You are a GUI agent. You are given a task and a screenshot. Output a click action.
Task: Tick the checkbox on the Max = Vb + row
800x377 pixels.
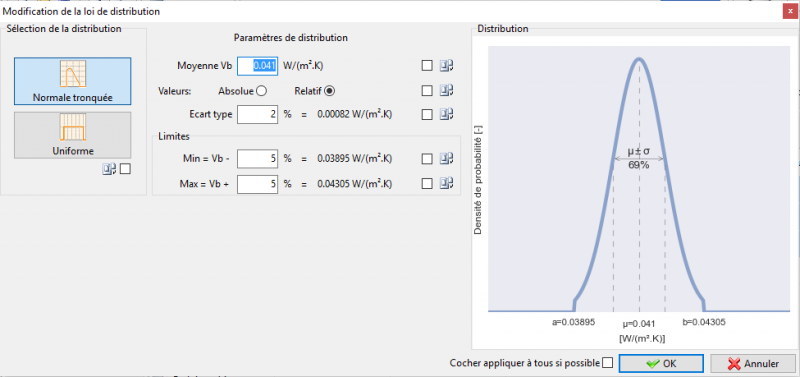click(427, 184)
